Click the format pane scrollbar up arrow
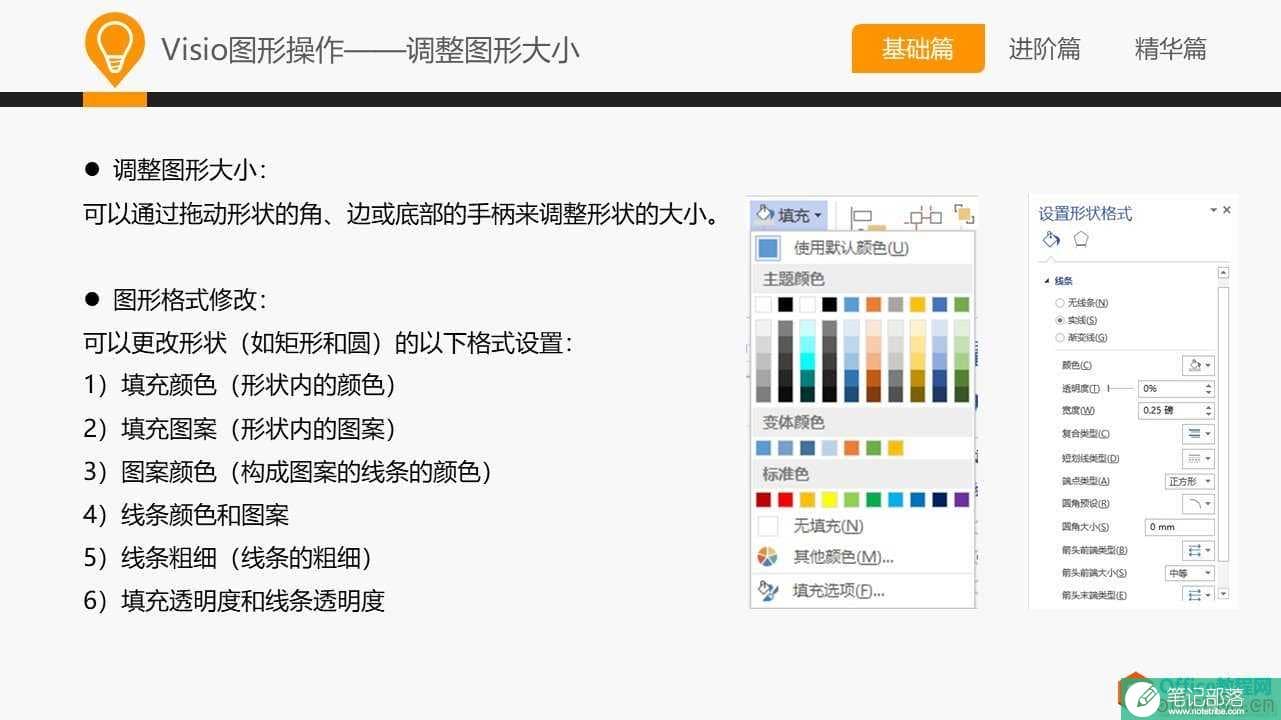Screen dimensions: 1281x720 click(x=1223, y=272)
